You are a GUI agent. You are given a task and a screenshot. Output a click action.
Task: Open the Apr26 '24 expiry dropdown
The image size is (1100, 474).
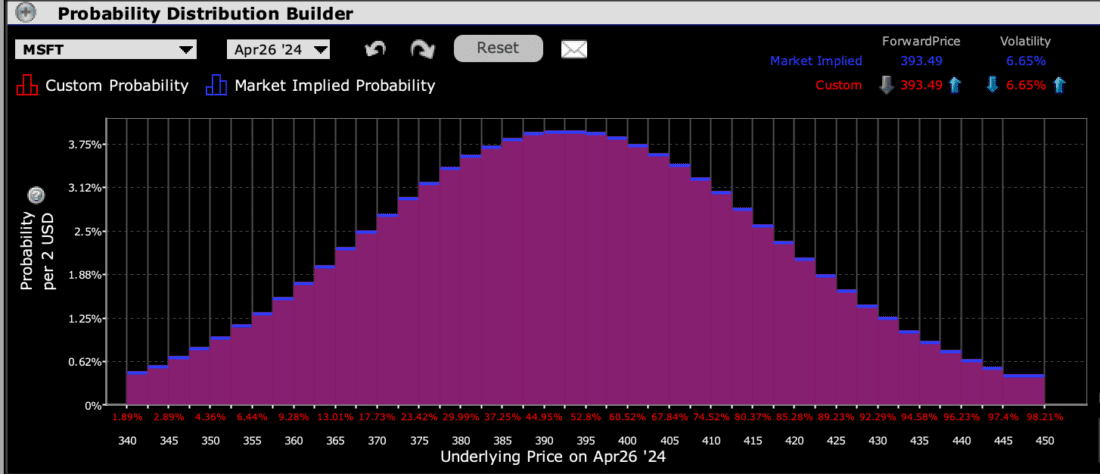coord(279,50)
